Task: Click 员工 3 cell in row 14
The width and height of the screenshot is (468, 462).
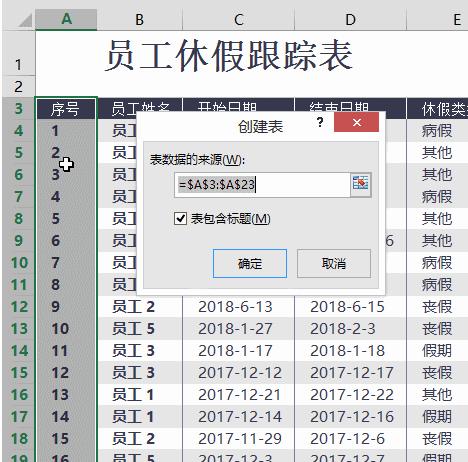Action: pyautogui.click(x=140, y=351)
